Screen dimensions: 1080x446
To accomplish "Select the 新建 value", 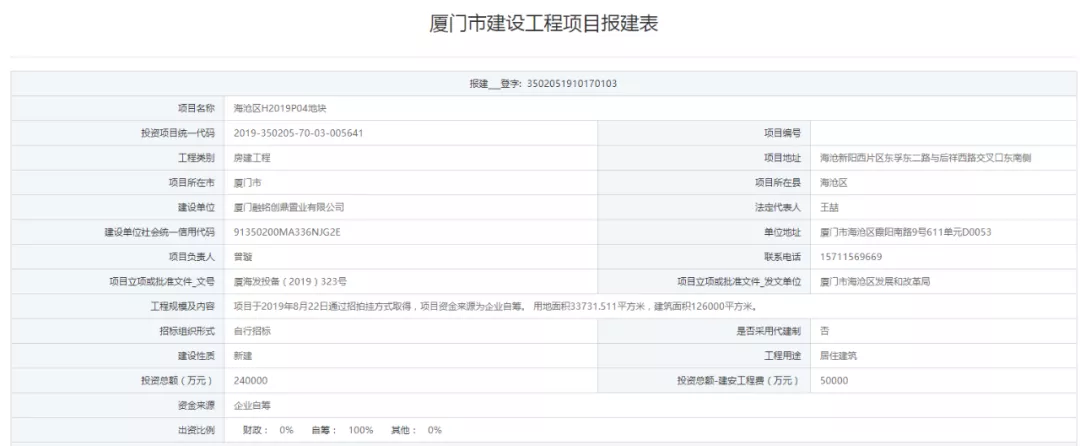I will coord(243,356).
